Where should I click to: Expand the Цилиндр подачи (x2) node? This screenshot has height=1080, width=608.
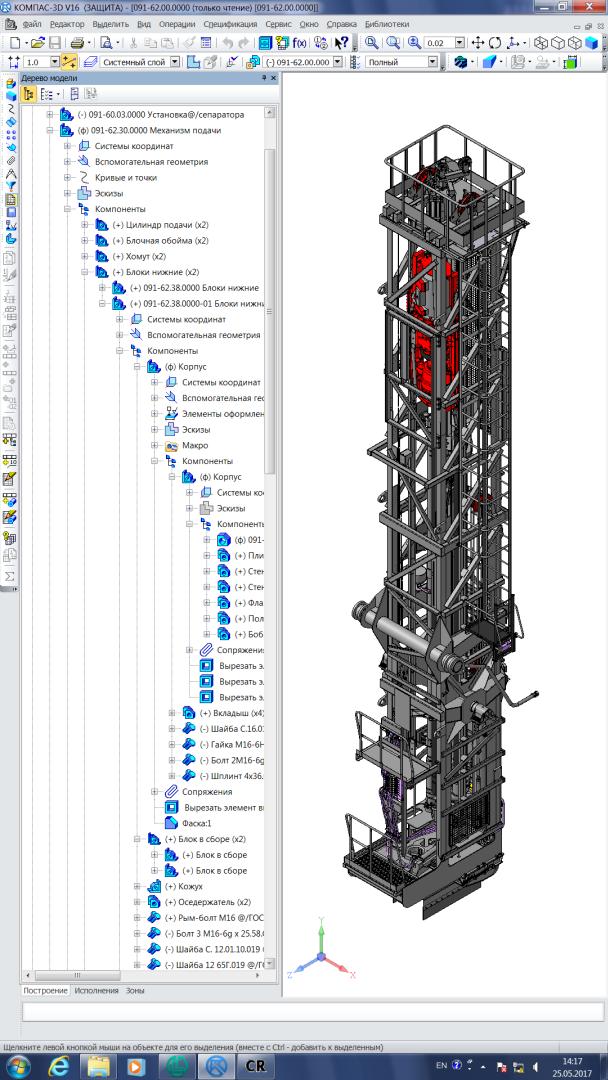coord(85,225)
